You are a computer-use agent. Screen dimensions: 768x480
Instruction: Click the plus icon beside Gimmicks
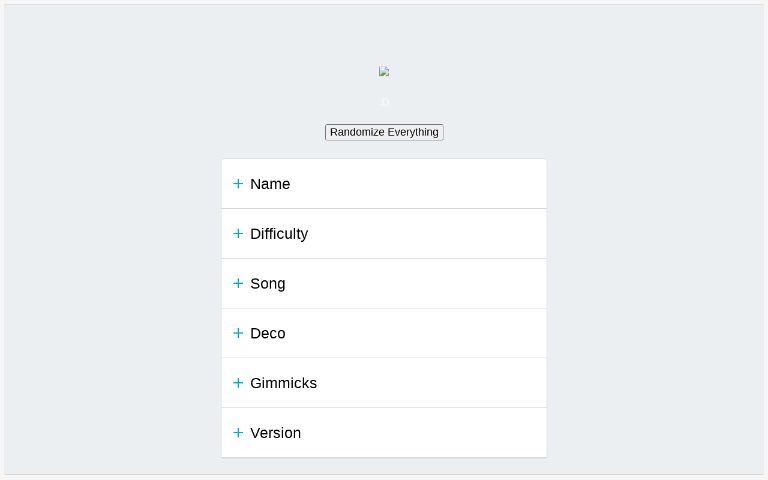pos(238,383)
